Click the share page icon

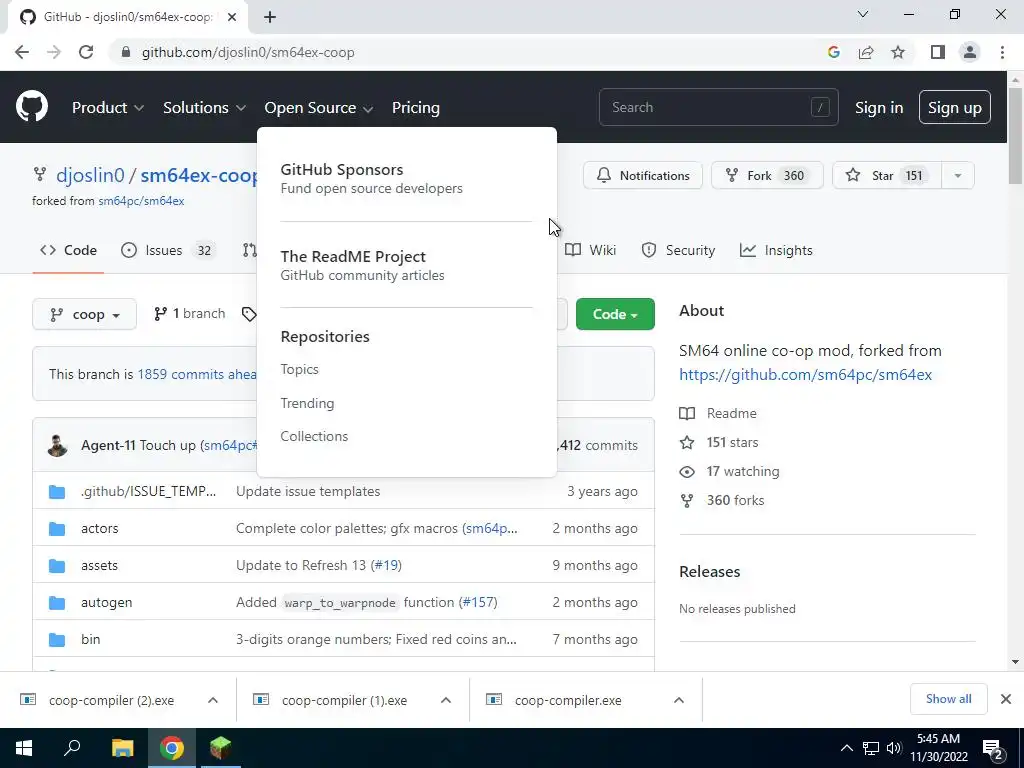point(866,52)
